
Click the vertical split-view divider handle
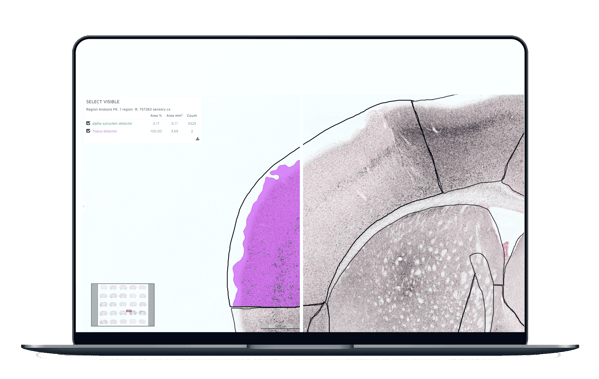[x=301, y=213]
